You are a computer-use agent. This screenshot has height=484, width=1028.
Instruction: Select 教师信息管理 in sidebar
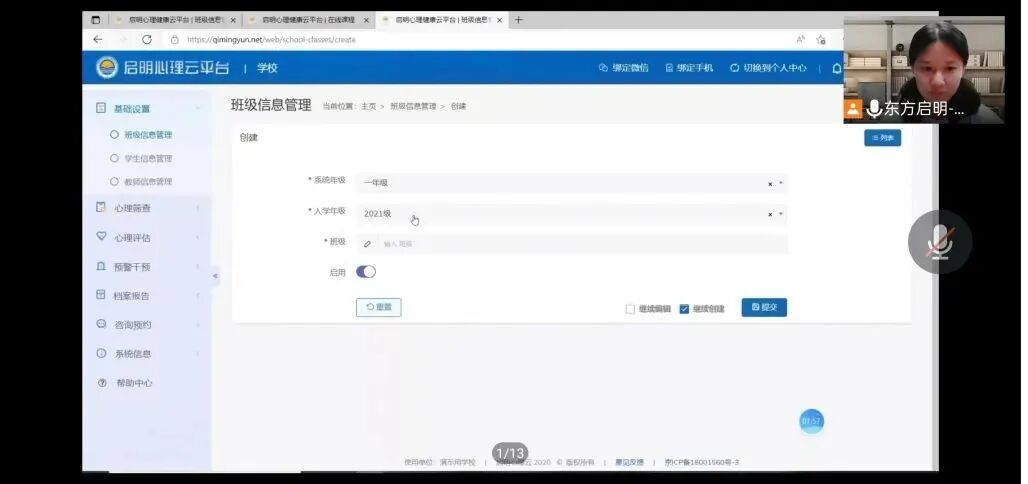(148, 182)
